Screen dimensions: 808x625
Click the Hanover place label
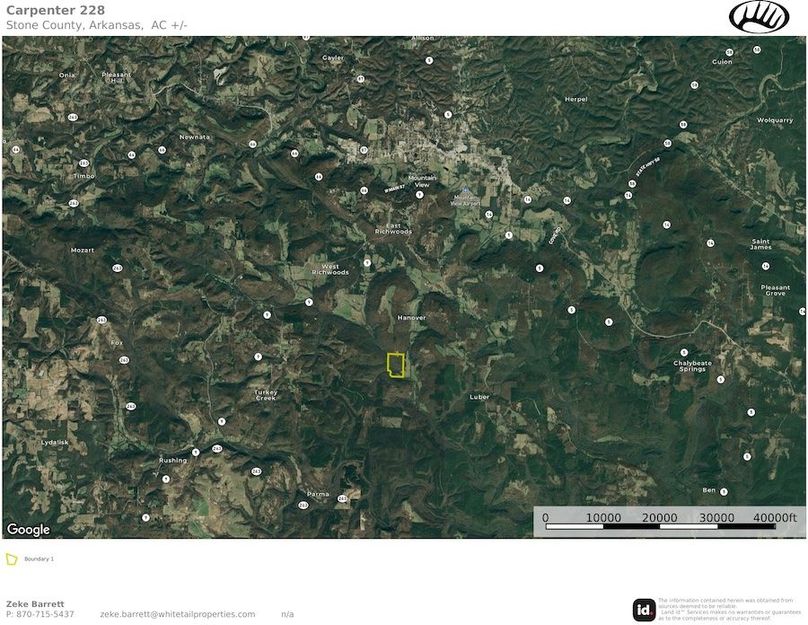coord(412,318)
